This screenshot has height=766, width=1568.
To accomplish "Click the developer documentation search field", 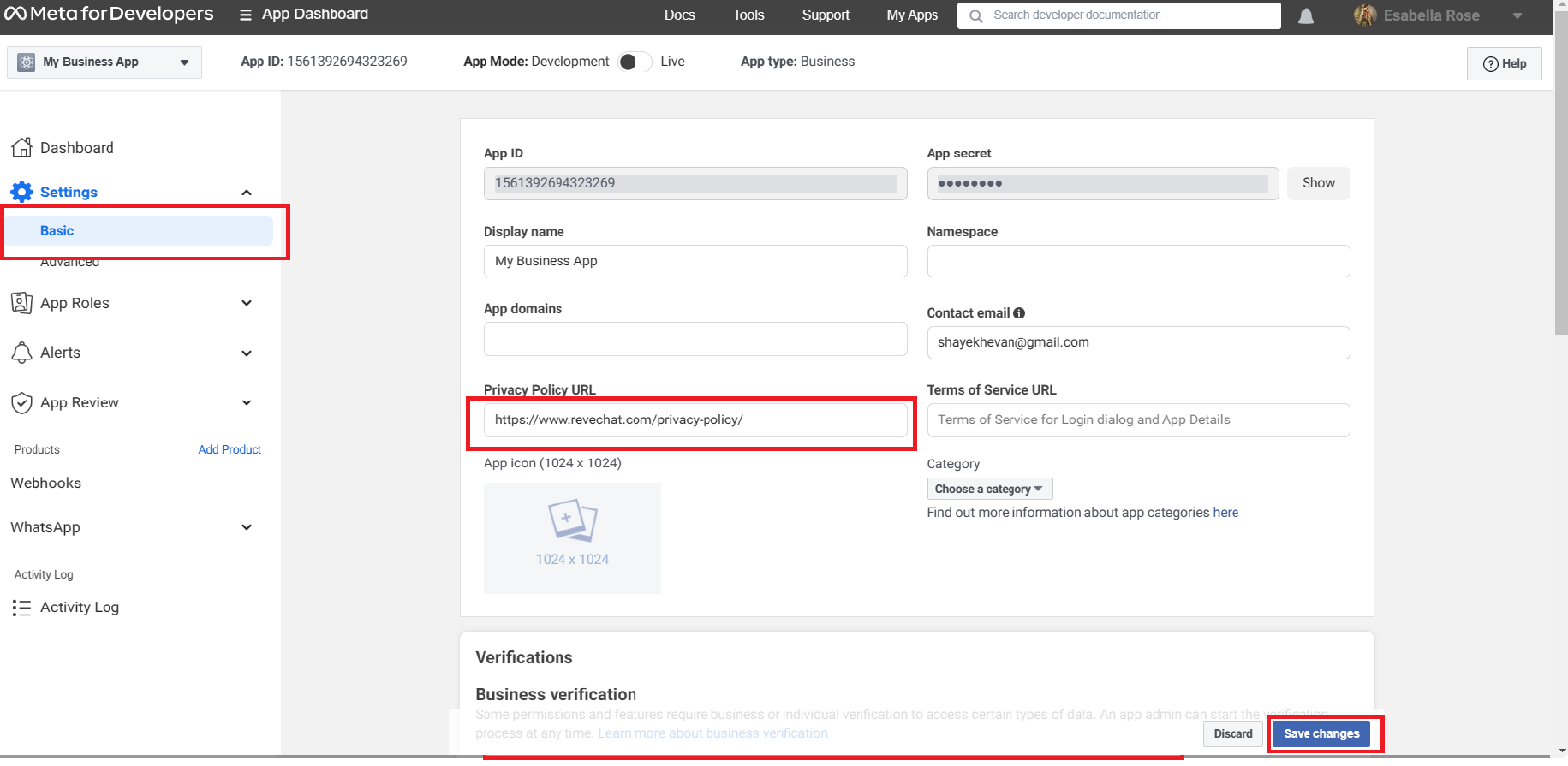I will click(x=1119, y=15).
